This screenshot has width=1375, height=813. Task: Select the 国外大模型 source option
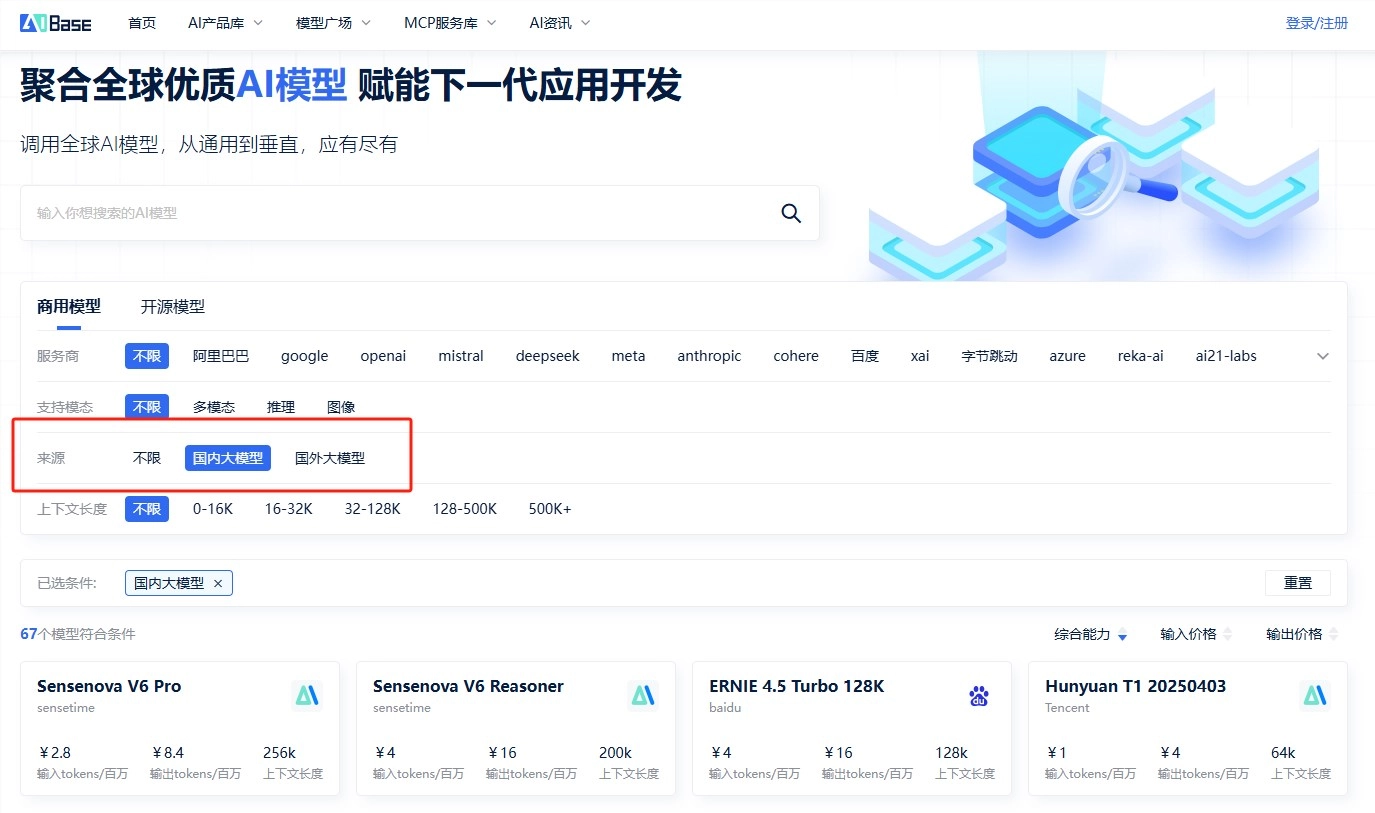click(330, 458)
